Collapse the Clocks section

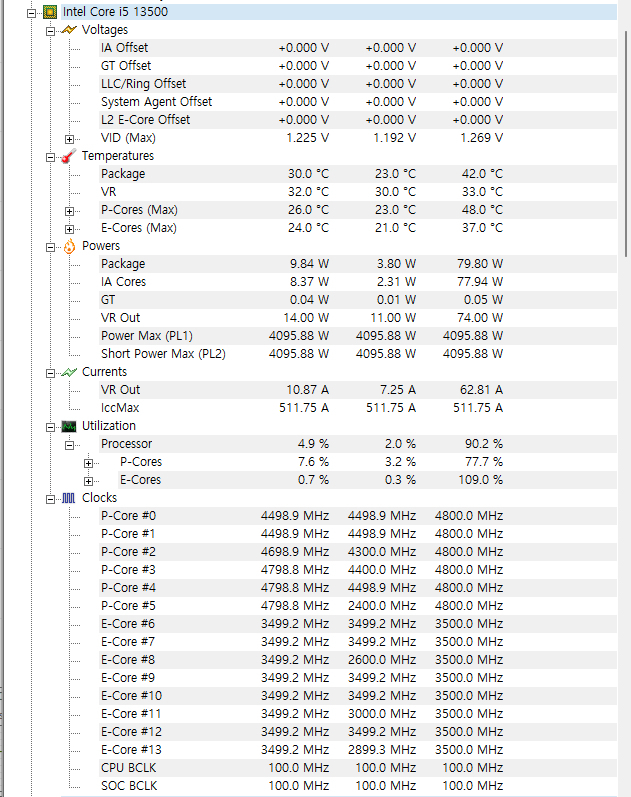[x=50, y=500]
